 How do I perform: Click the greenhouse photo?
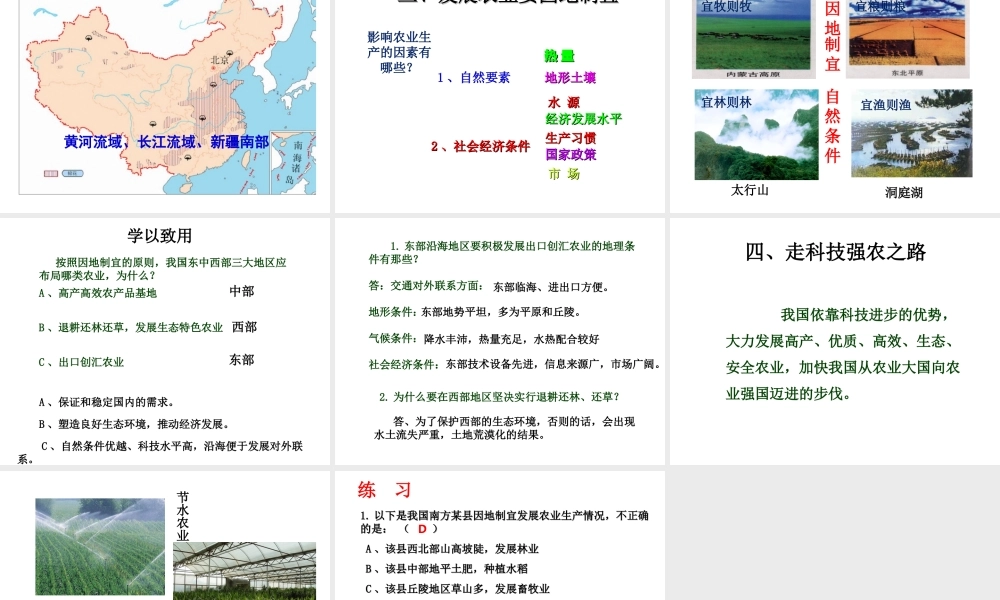[244, 571]
